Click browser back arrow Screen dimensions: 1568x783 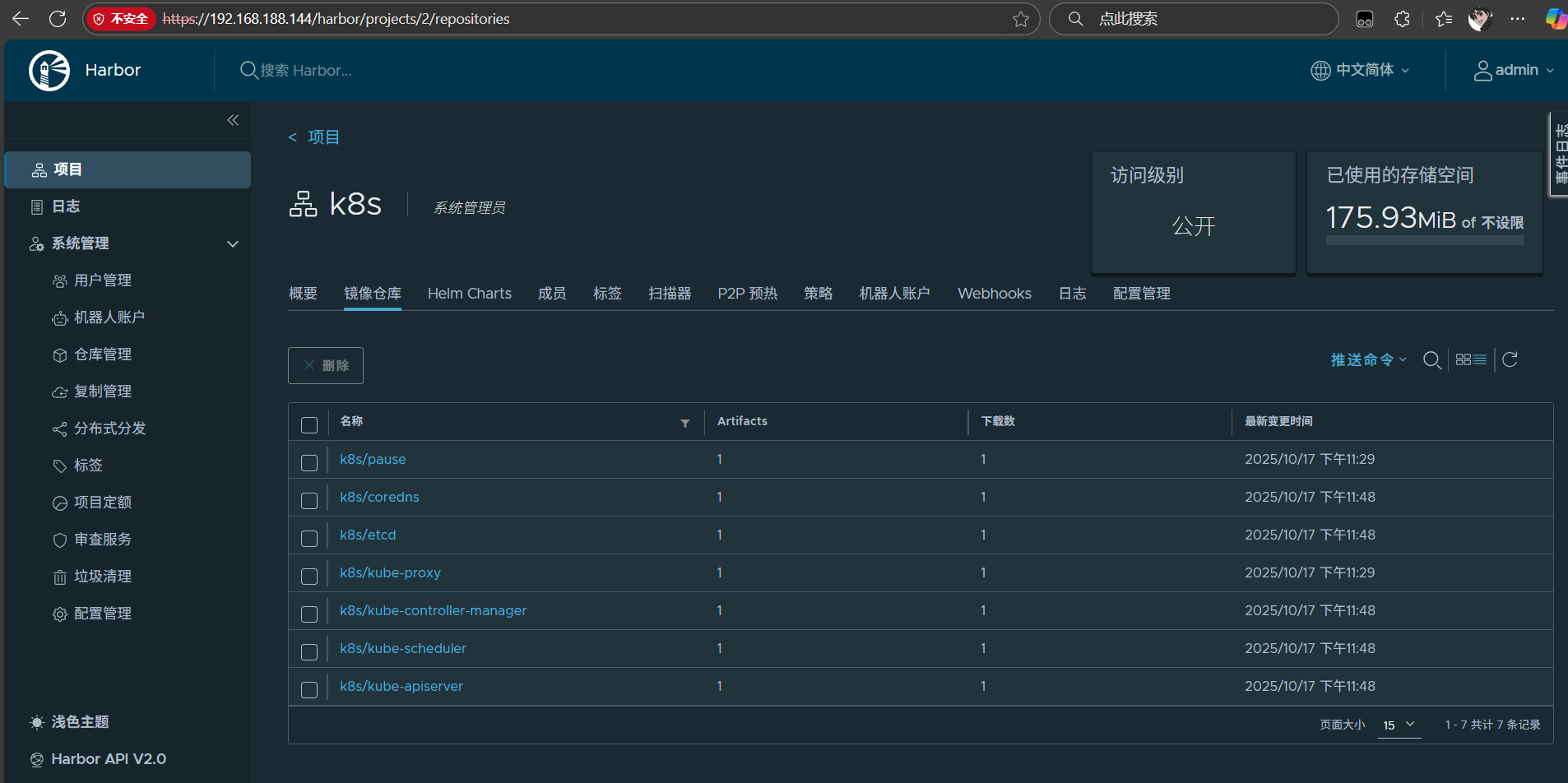(21, 18)
